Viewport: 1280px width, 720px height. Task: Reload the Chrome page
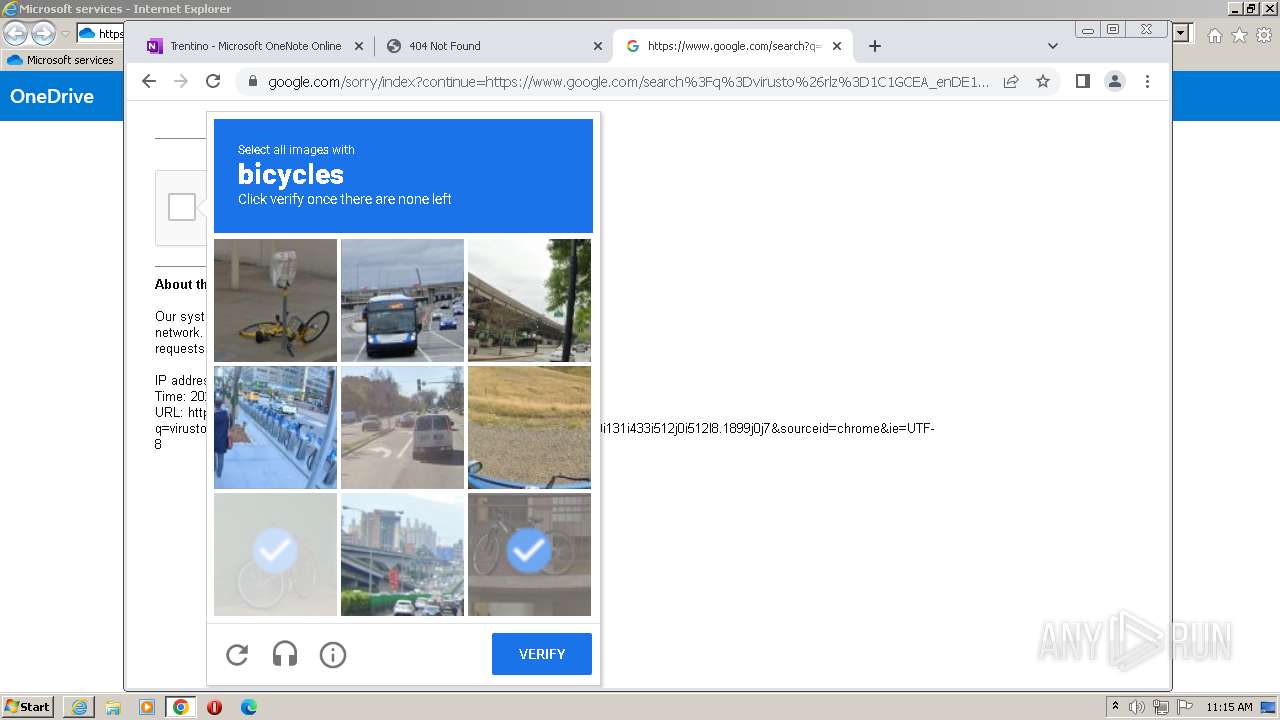pos(213,82)
